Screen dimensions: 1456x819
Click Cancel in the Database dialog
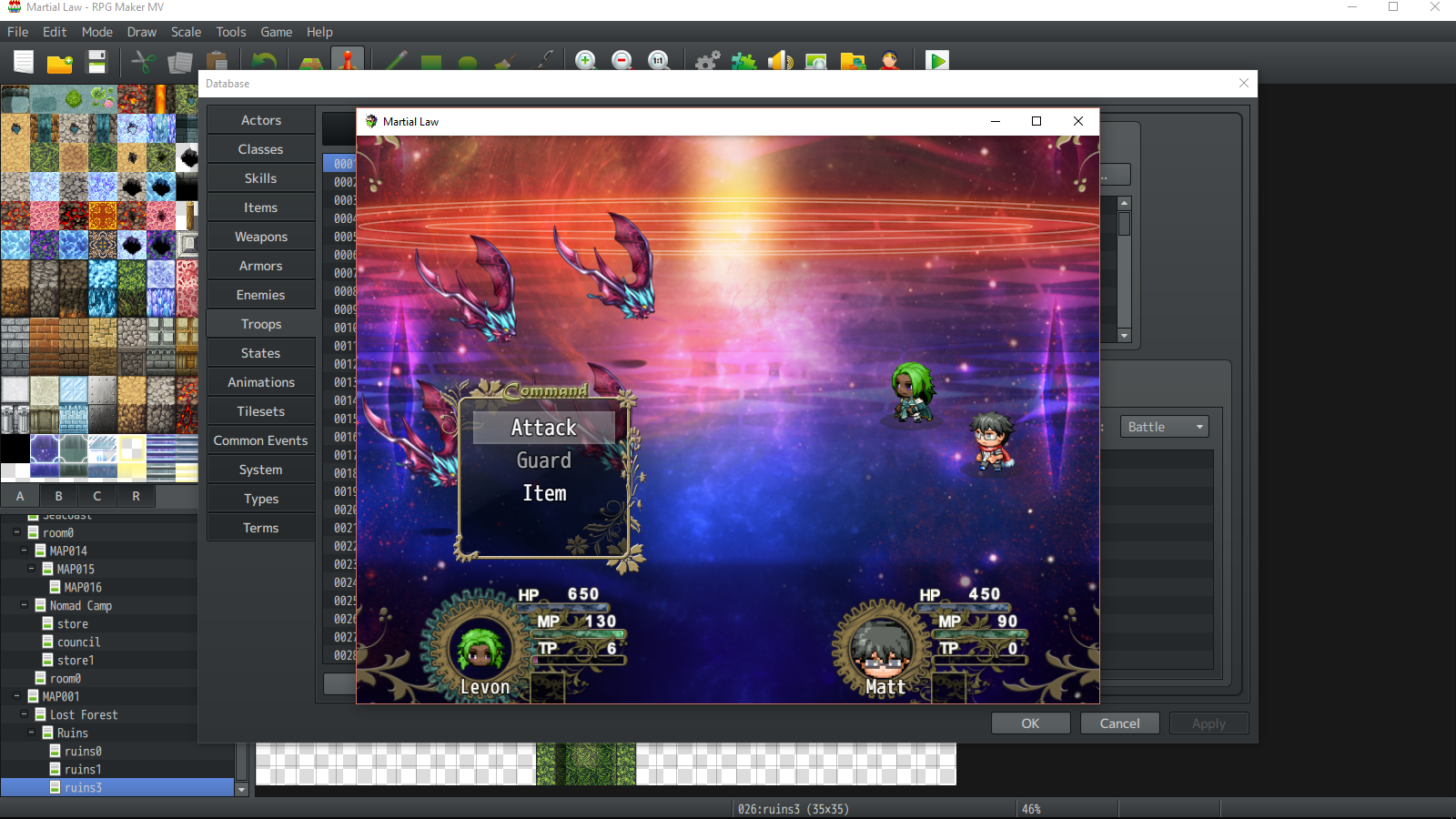coord(1119,723)
